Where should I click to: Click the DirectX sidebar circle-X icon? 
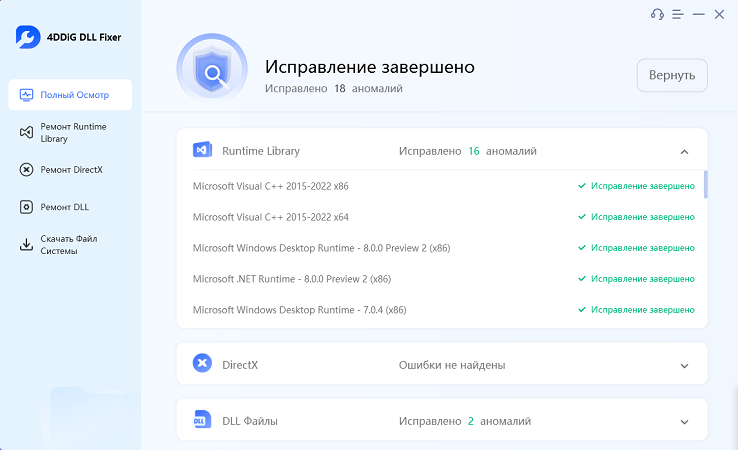[x=26, y=169]
